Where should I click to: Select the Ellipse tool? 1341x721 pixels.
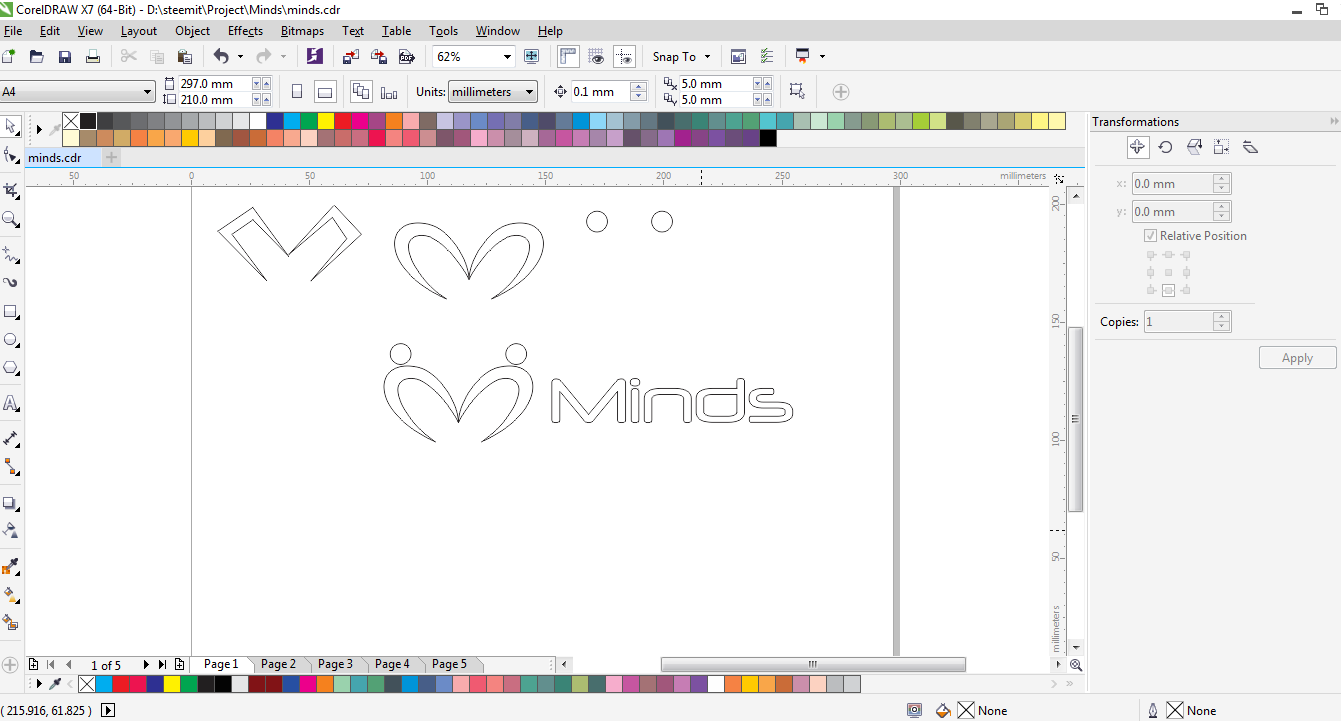click(11, 340)
